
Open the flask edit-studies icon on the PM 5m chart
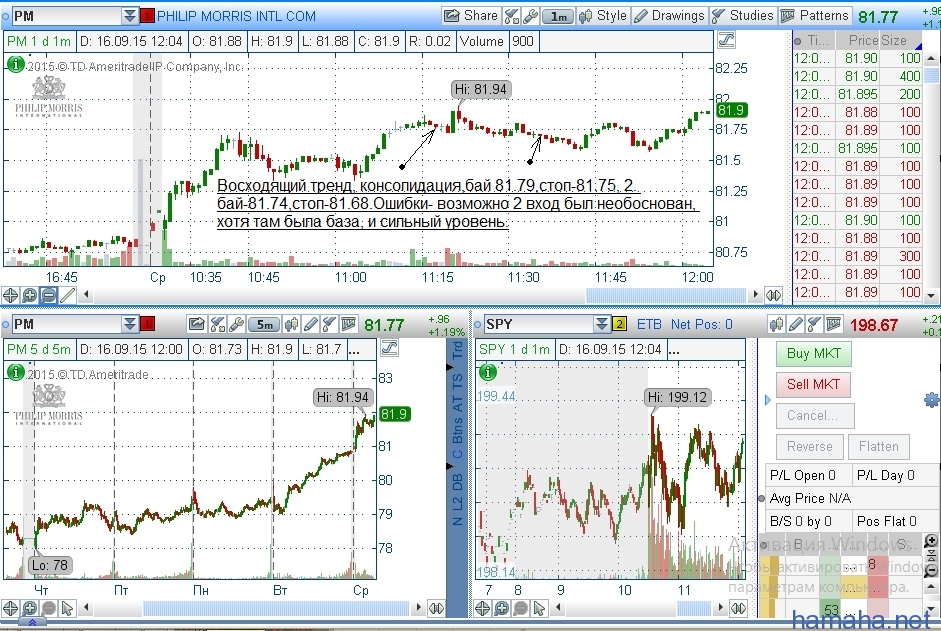click(x=217, y=325)
